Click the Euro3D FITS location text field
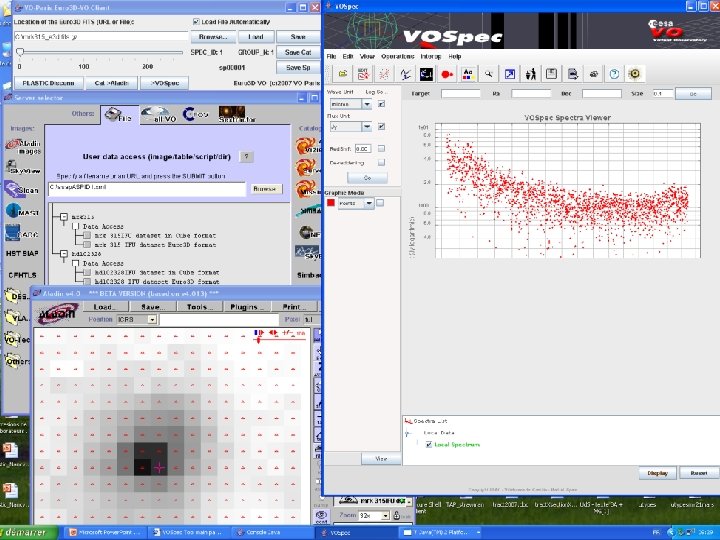Viewport: 720px width, 540px height. point(101,36)
